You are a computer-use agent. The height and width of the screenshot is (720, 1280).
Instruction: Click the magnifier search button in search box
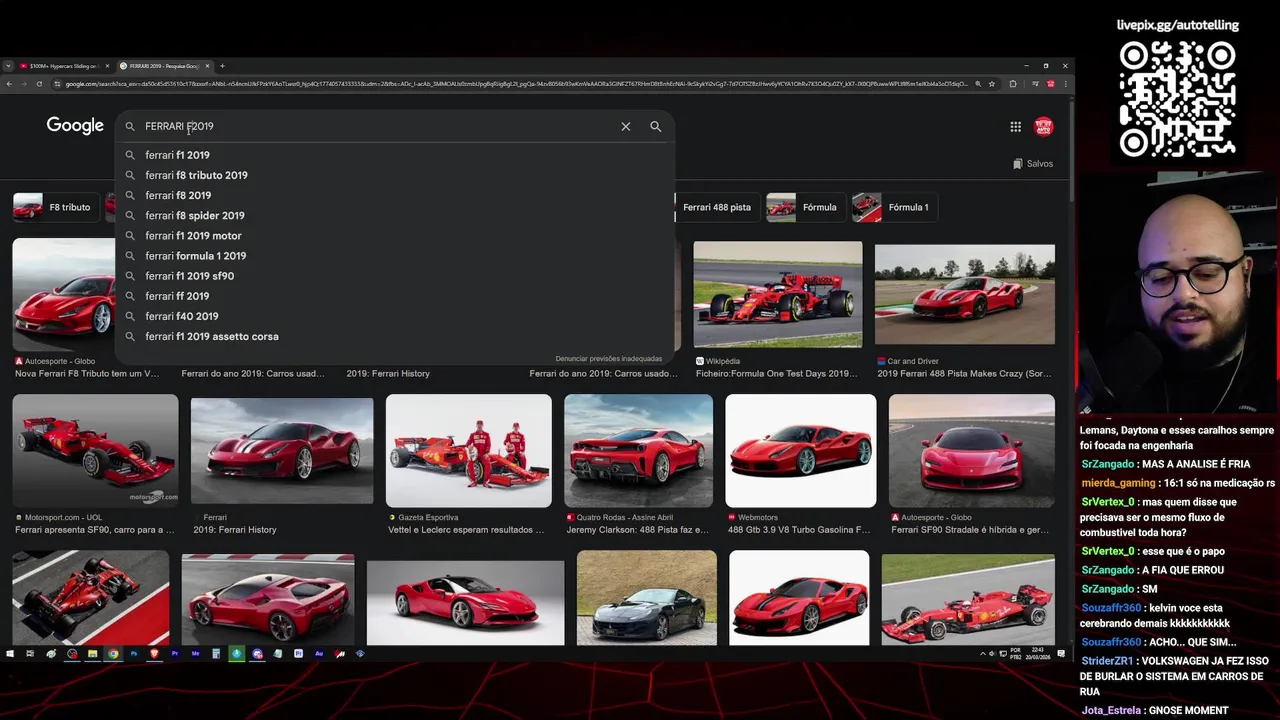(x=655, y=126)
